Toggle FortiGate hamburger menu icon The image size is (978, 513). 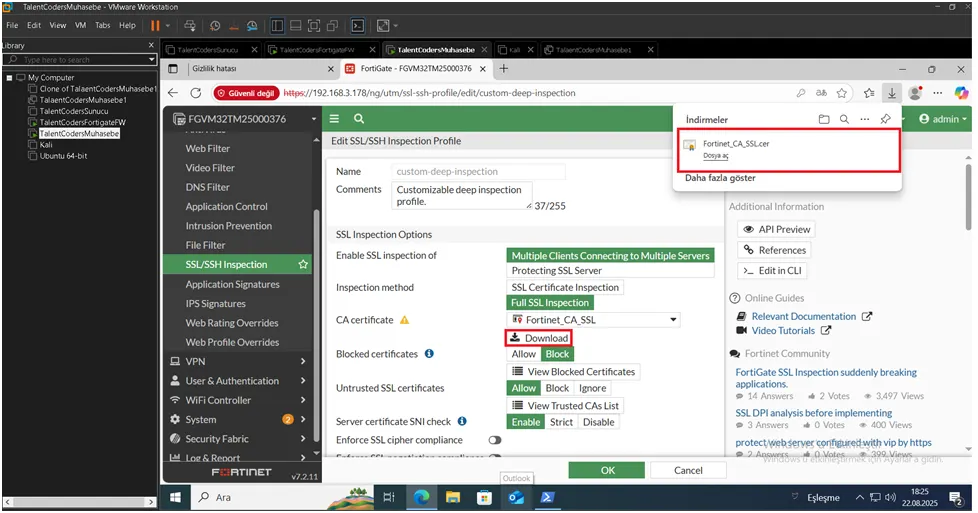(334, 119)
